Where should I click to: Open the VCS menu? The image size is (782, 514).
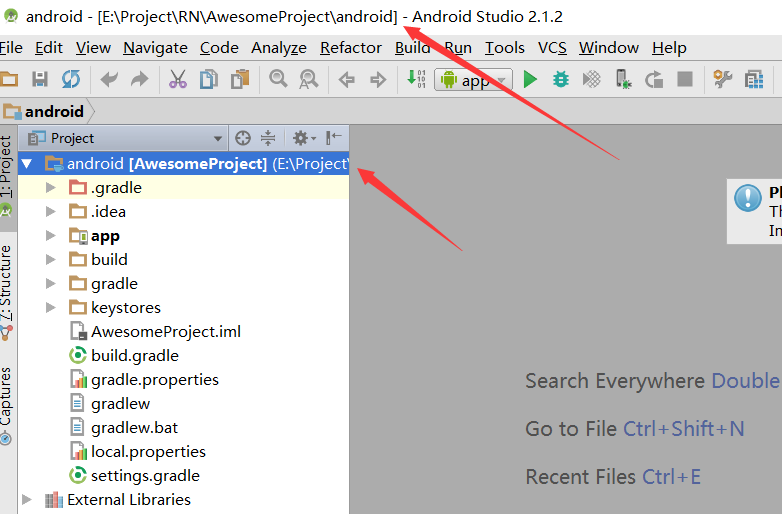click(x=552, y=48)
